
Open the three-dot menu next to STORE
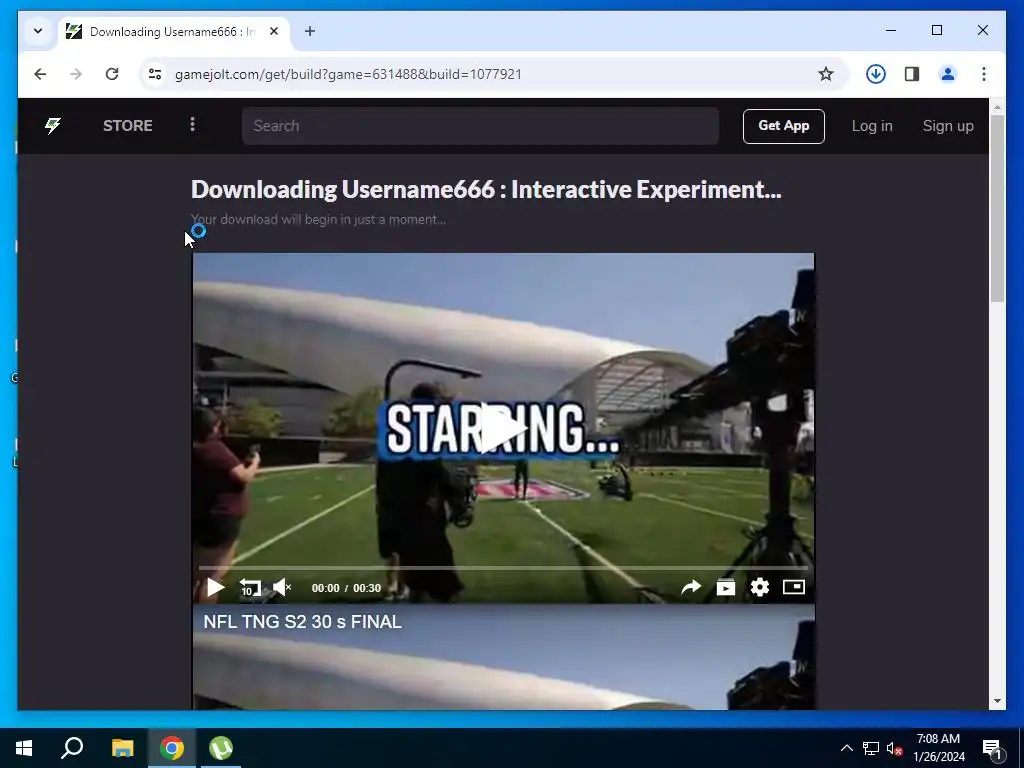pyautogui.click(x=192, y=124)
